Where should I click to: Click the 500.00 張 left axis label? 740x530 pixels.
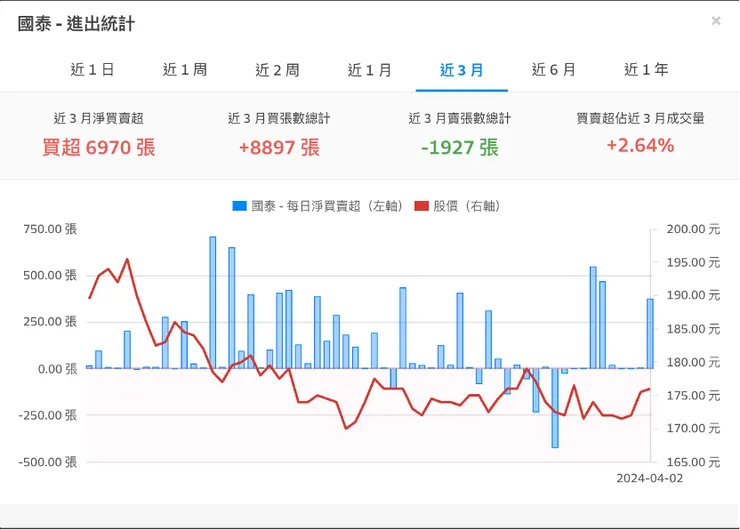(x=50, y=275)
